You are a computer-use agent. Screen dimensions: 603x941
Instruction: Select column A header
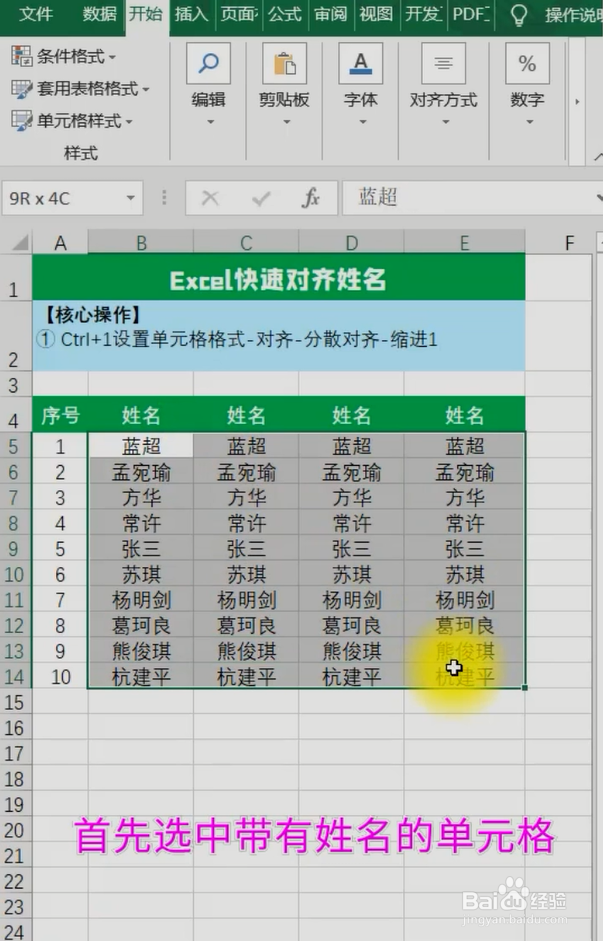click(x=60, y=242)
